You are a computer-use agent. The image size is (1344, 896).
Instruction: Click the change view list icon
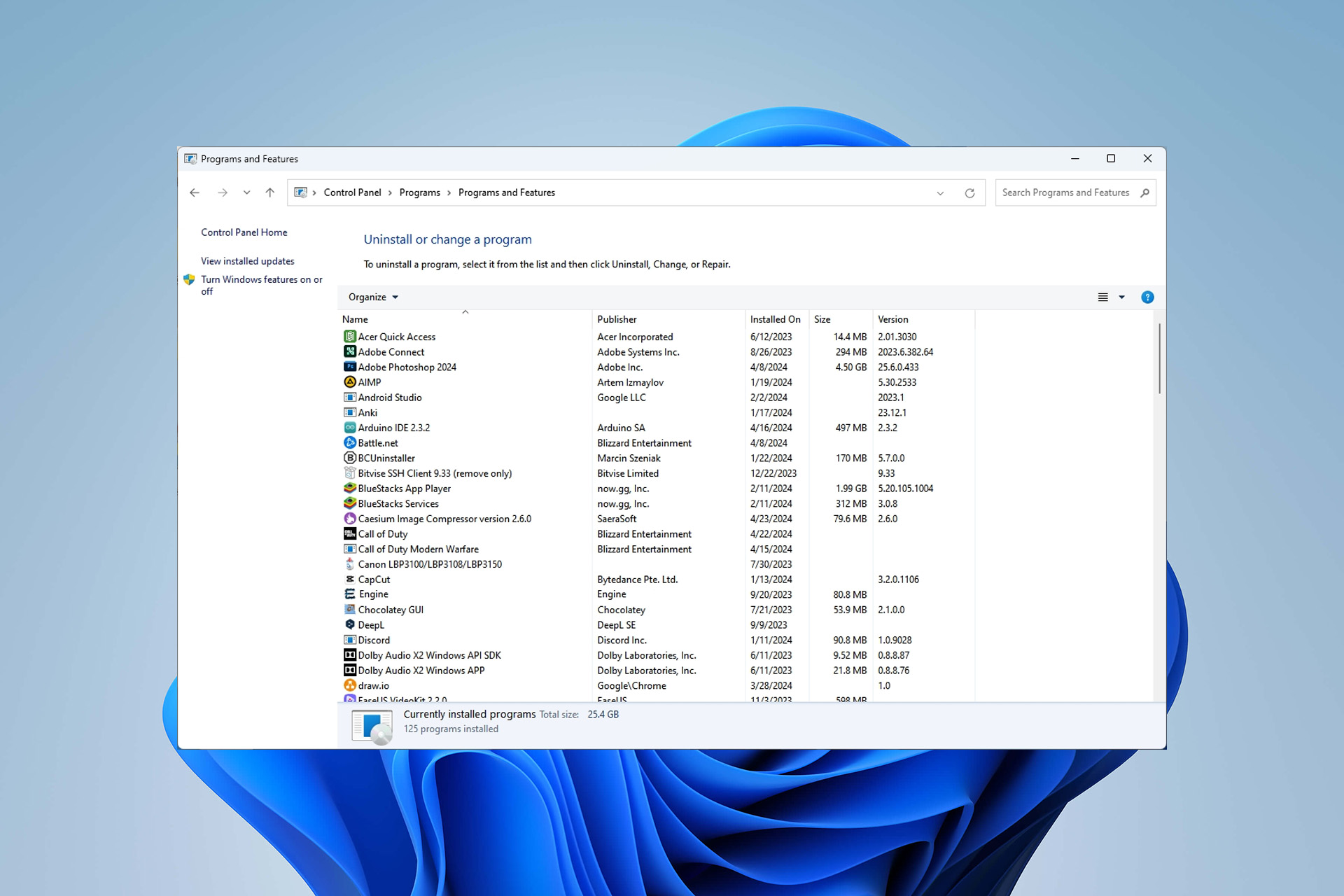coord(1102,297)
